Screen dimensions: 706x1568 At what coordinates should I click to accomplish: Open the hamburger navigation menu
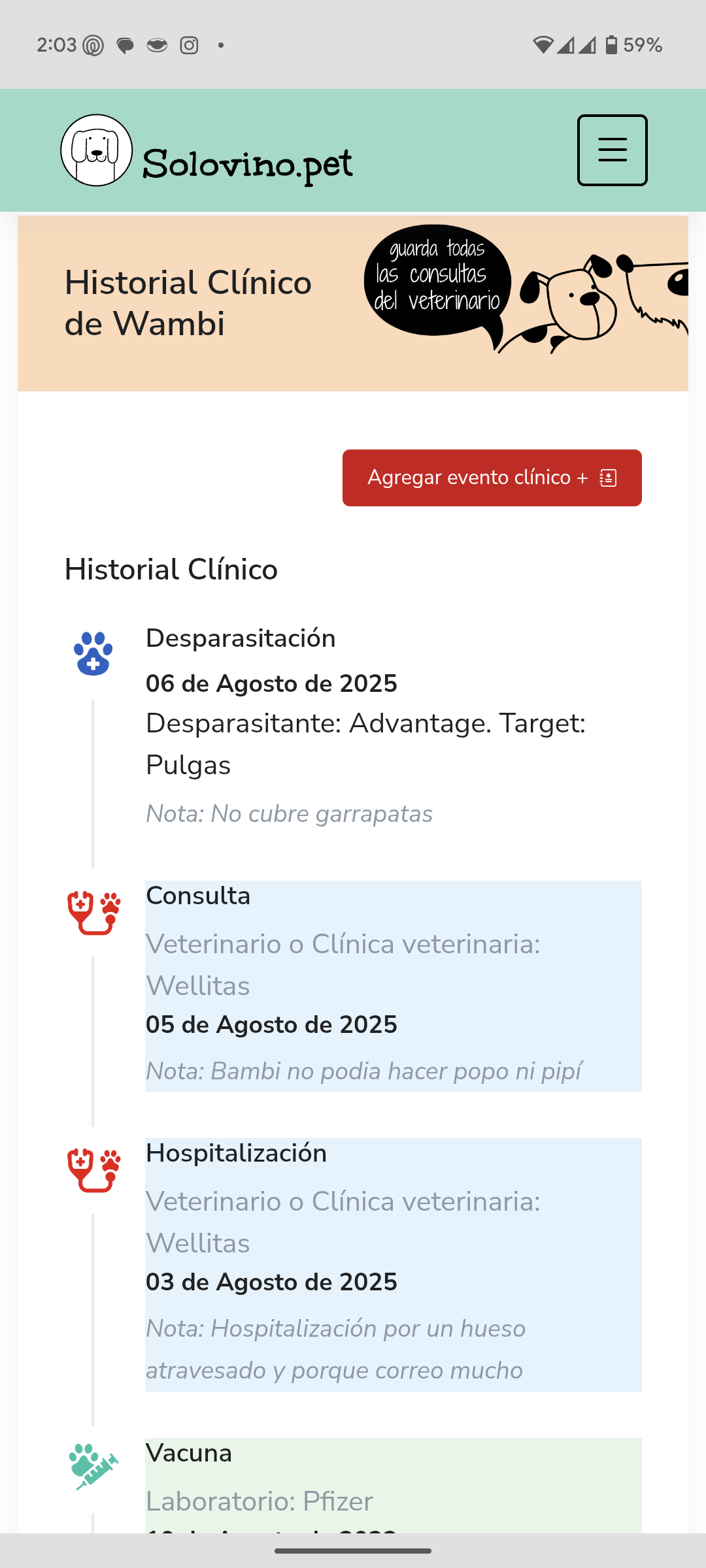click(612, 150)
